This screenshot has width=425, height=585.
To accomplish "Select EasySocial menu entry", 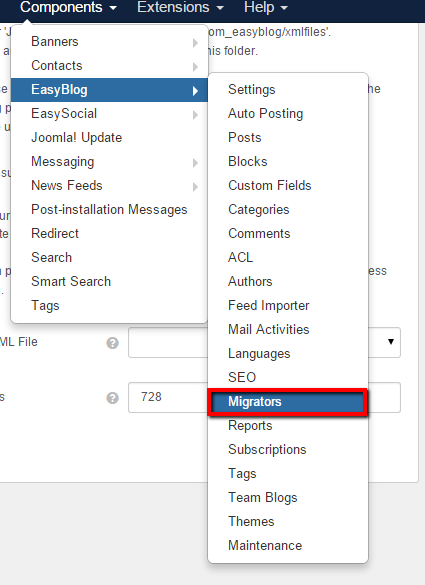I will pos(109,114).
